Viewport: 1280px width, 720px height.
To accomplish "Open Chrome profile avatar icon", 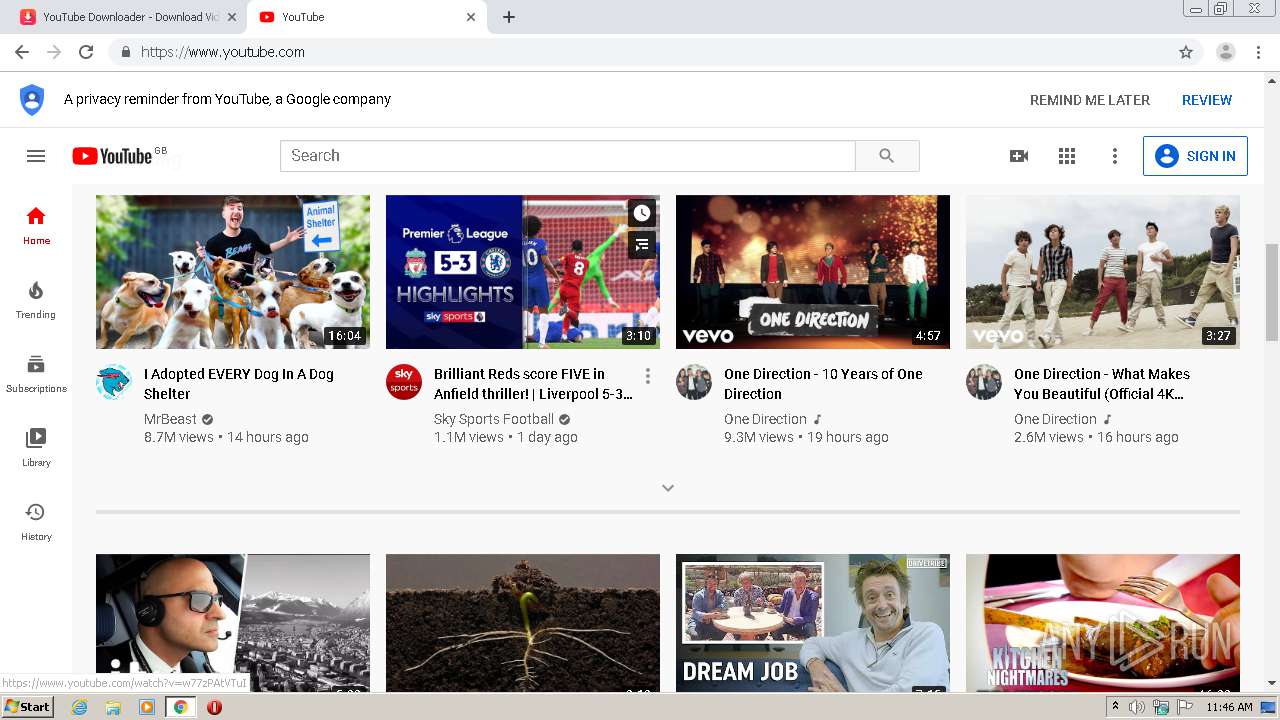I will [x=1226, y=52].
